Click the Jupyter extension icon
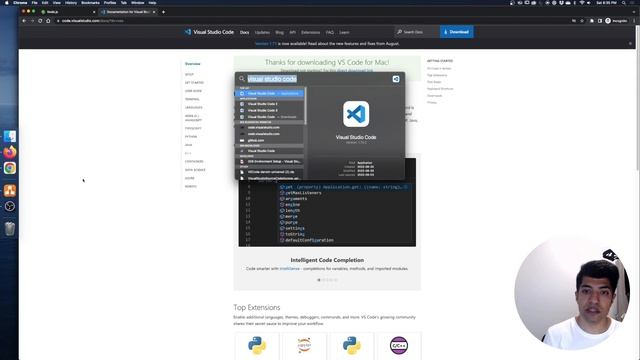 [304, 346]
